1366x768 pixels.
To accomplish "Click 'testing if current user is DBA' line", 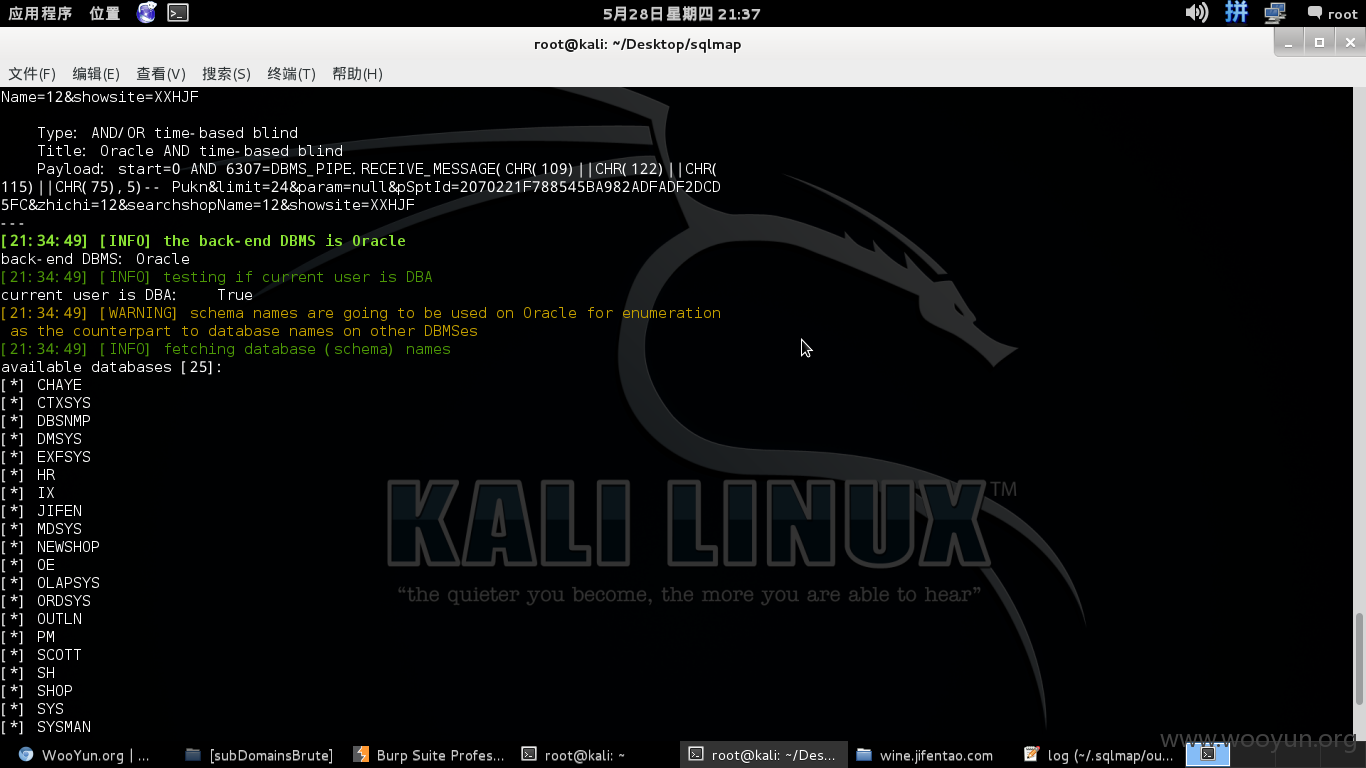I will click(217, 277).
